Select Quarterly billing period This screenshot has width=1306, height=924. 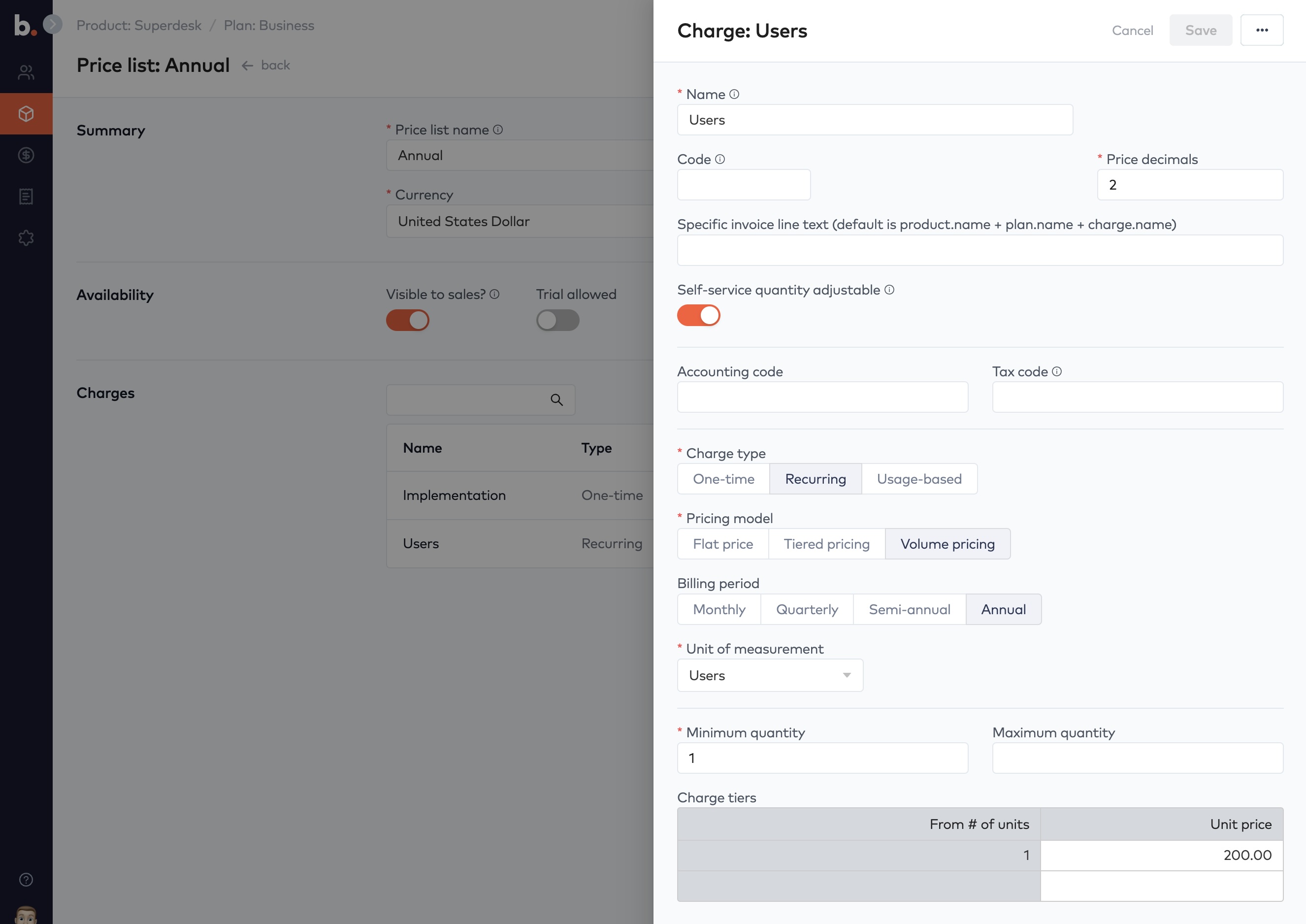807,609
